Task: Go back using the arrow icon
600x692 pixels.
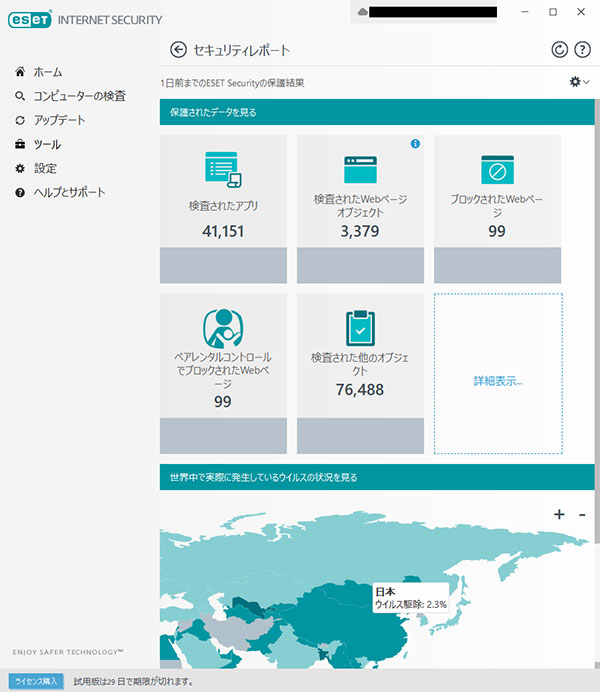Action: 178,50
